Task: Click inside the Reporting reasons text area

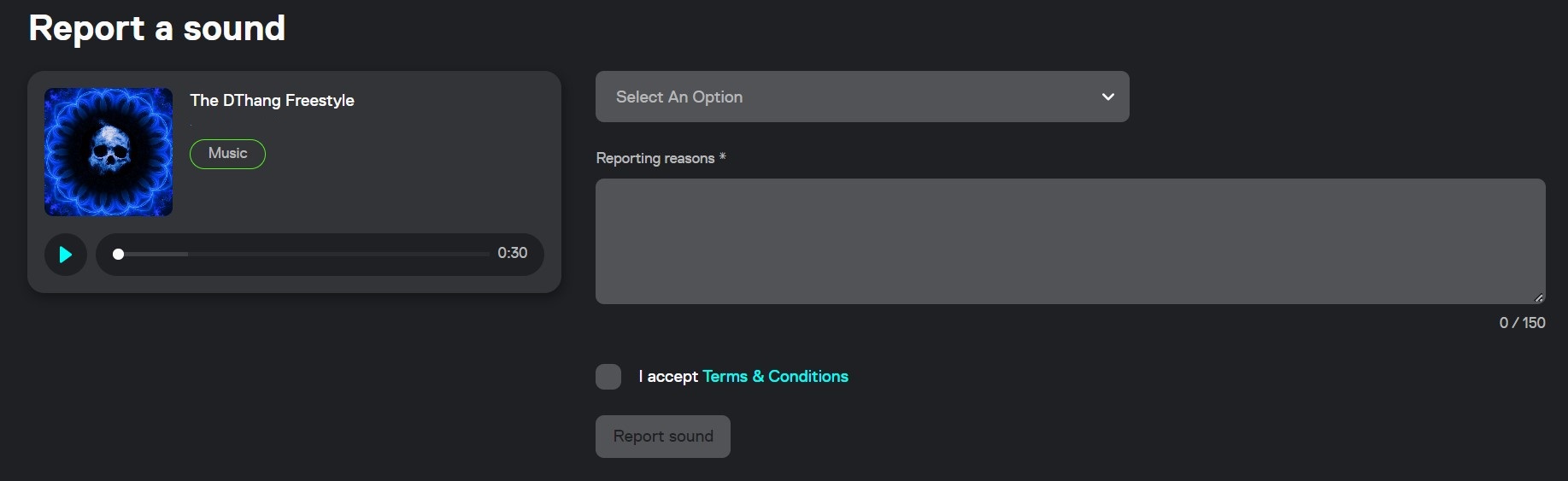Action: [x=1070, y=241]
